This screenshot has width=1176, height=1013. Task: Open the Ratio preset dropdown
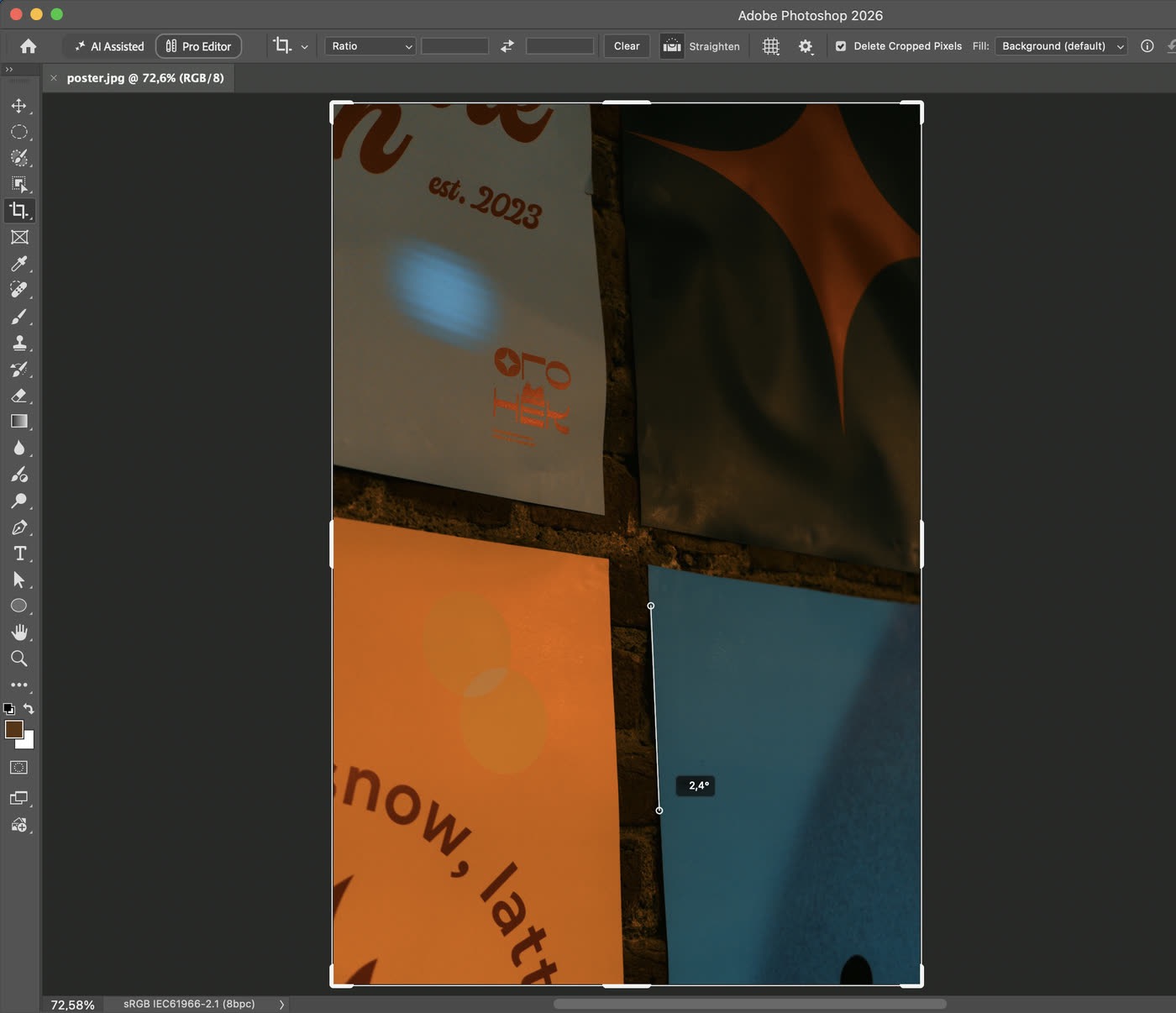370,46
